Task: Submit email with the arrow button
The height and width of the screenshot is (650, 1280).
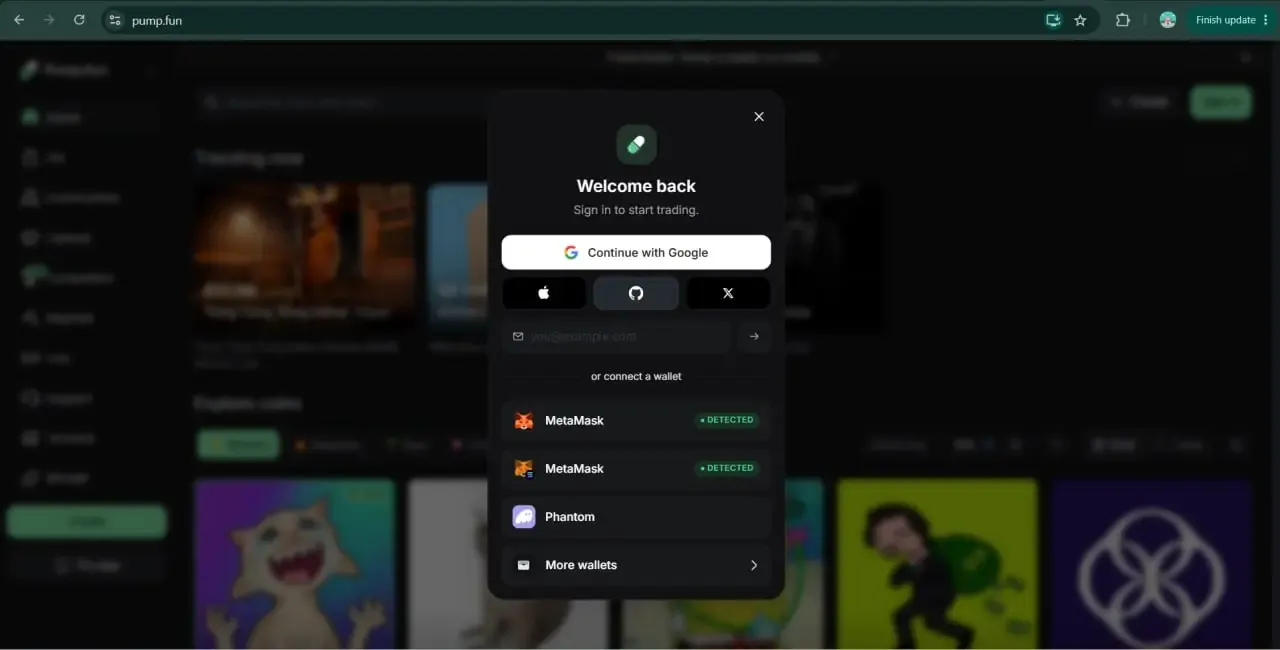Action: [754, 336]
